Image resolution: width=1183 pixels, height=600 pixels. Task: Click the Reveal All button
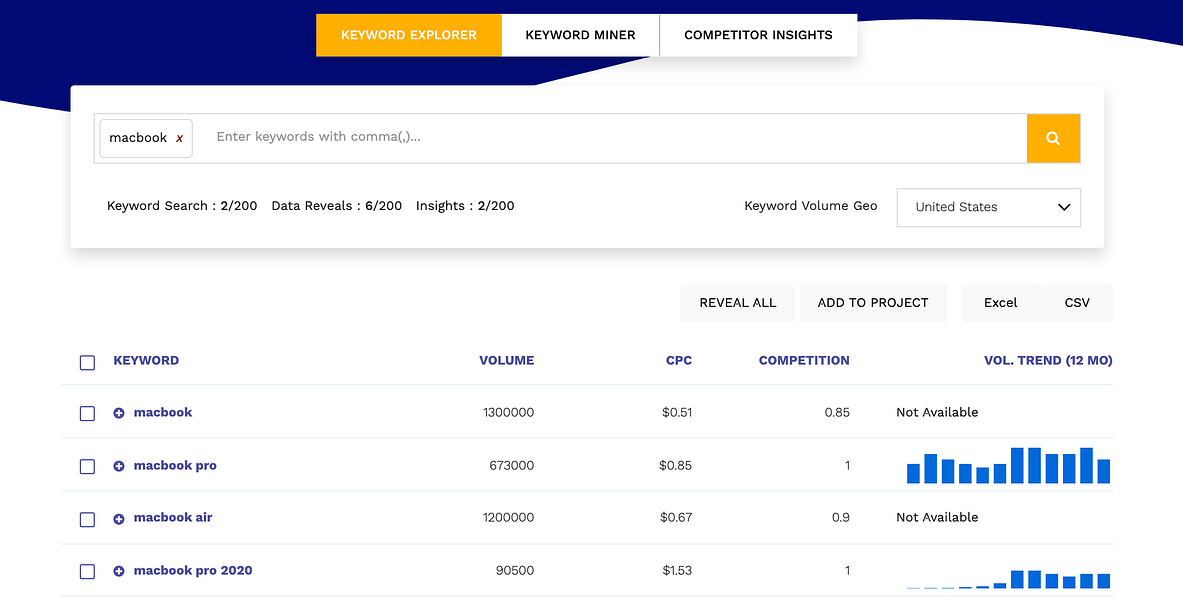tap(738, 303)
